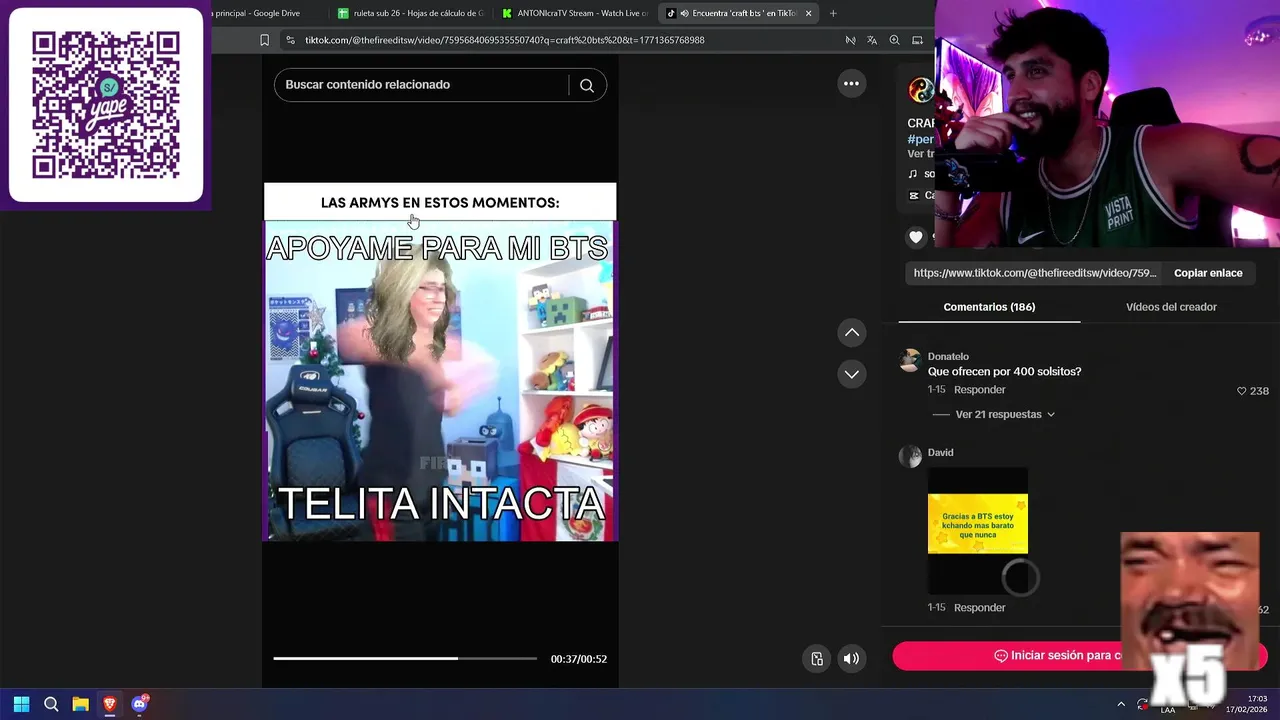Viewport: 1280px width, 720px height.
Task: Click the picture-in-picture icon in address bar
Action: tap(917, 40)
